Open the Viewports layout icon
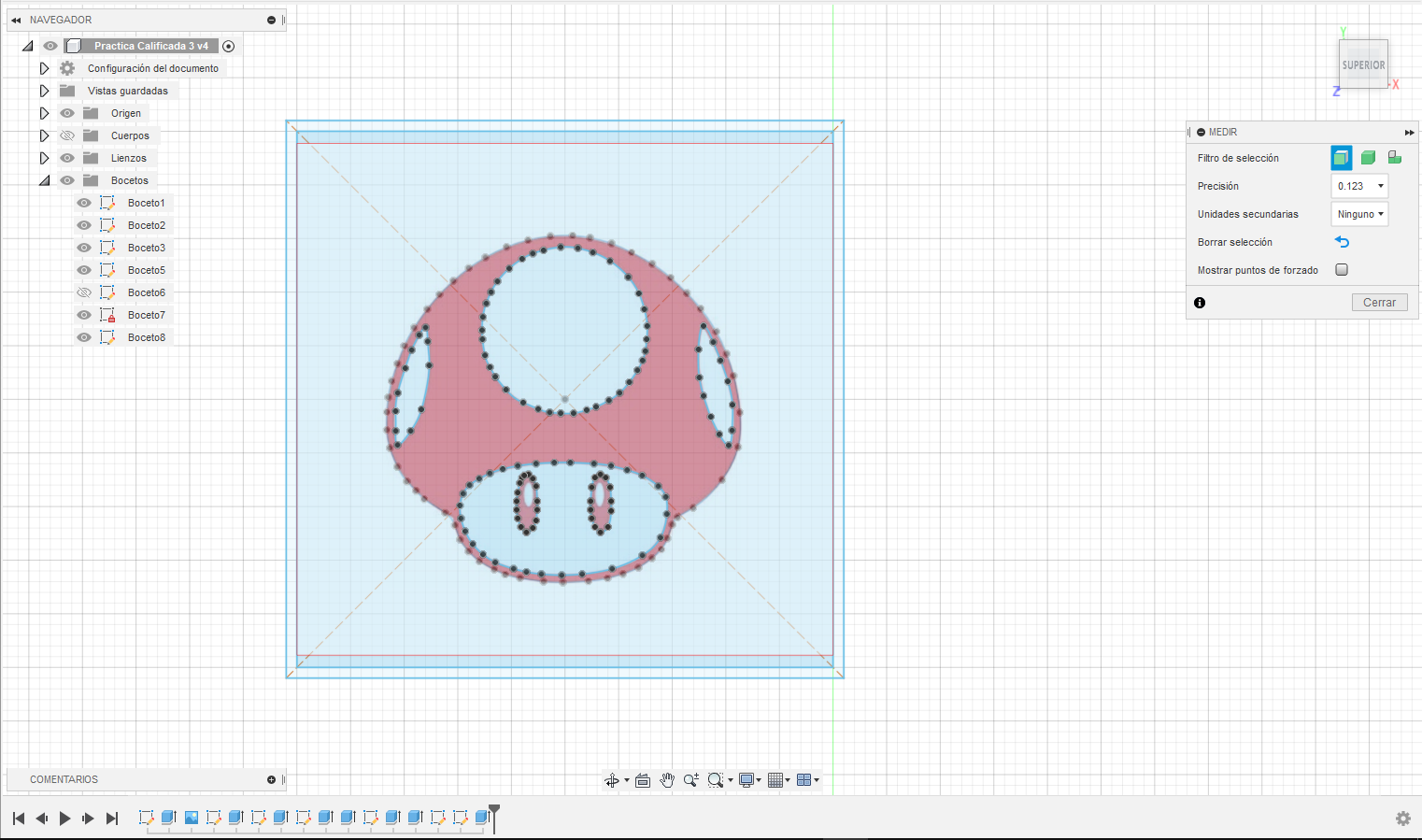 [803, 780]
